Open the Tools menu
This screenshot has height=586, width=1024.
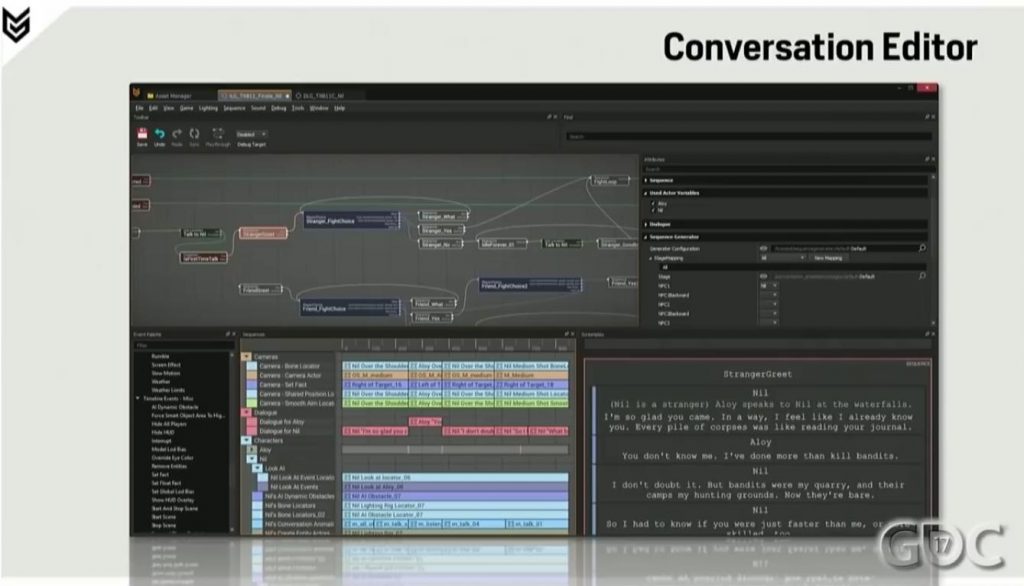(x=298, y=108)
